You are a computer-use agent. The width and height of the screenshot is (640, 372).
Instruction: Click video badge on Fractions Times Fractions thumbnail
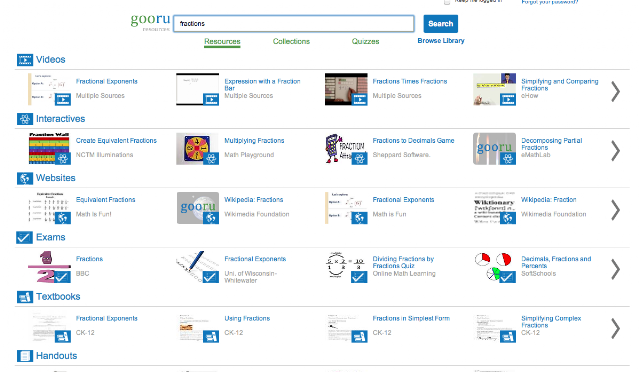[x=360, y=99]
